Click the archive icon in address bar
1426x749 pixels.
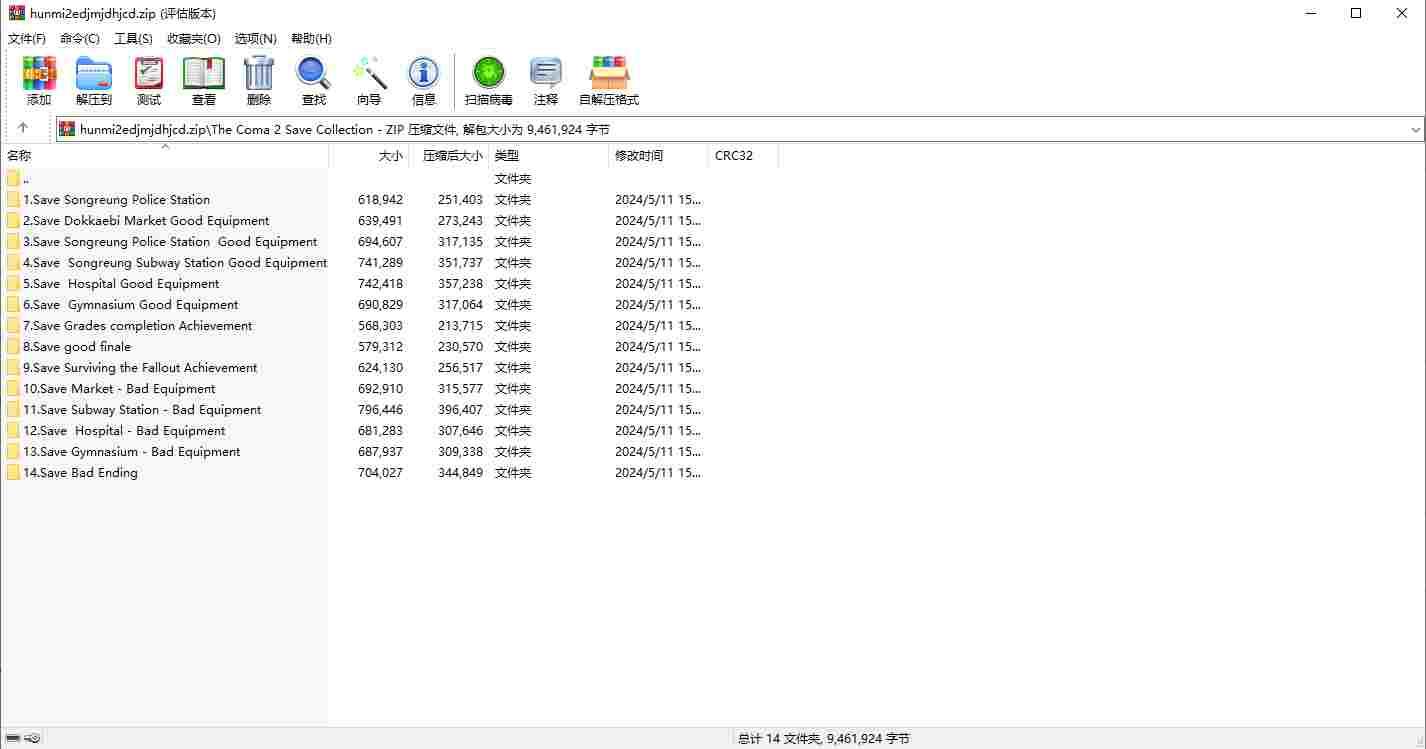click(x=67, y=129)
